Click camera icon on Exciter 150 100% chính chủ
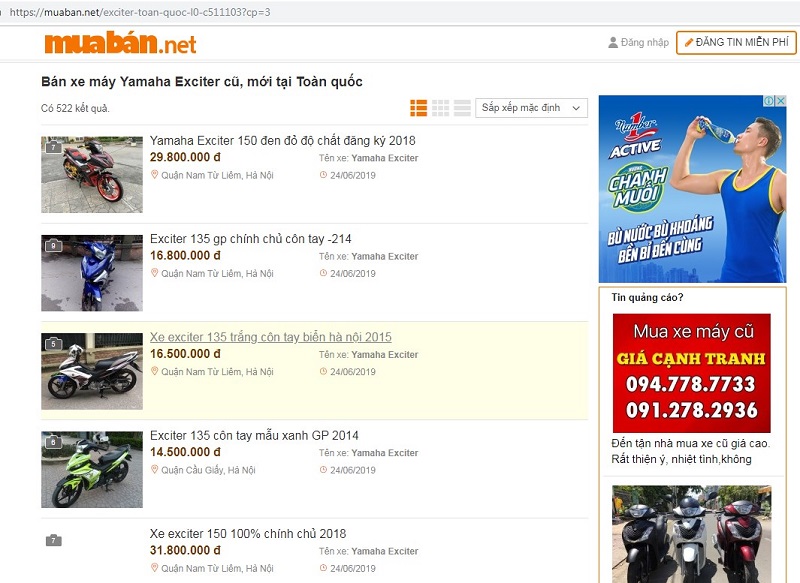This screenshot has height=583, width=800. [54, 540]
